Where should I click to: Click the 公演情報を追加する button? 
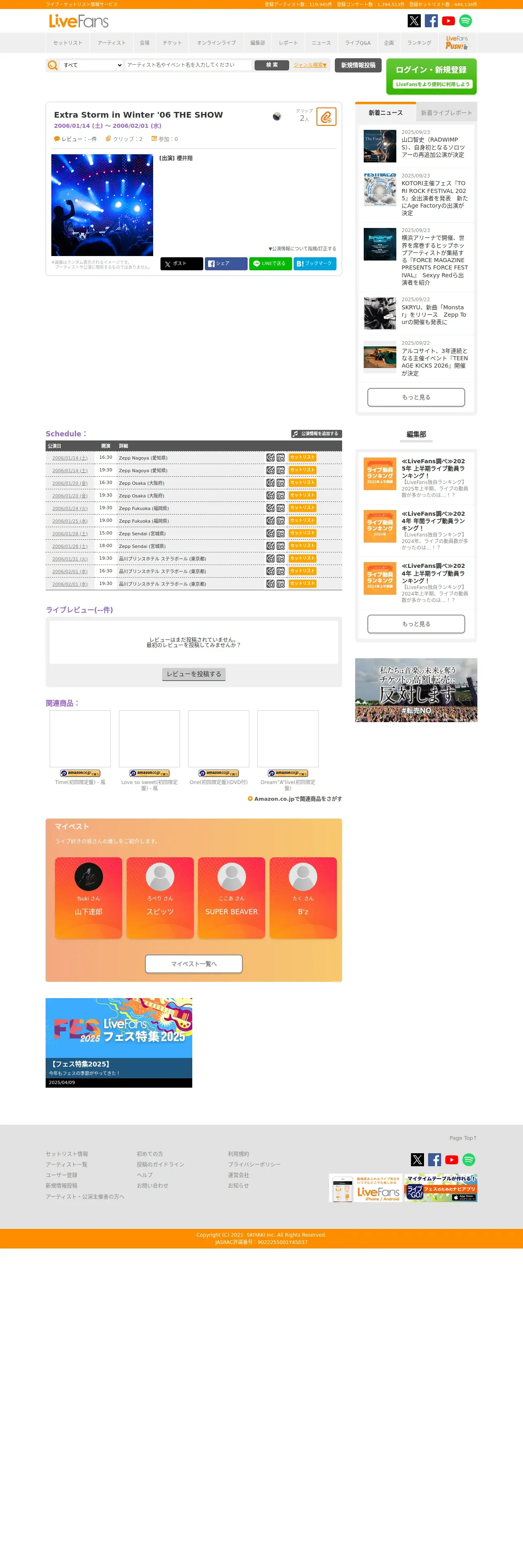(x=316, y=434)
